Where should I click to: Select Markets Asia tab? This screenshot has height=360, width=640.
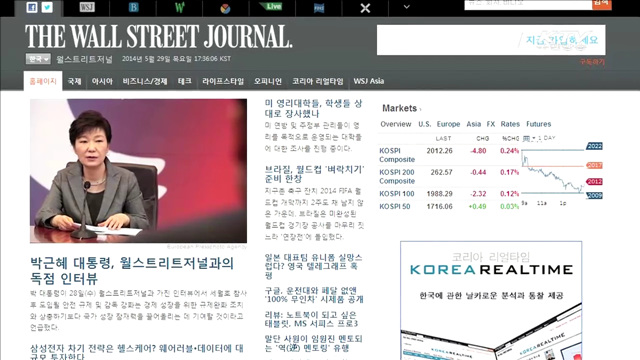473,124
